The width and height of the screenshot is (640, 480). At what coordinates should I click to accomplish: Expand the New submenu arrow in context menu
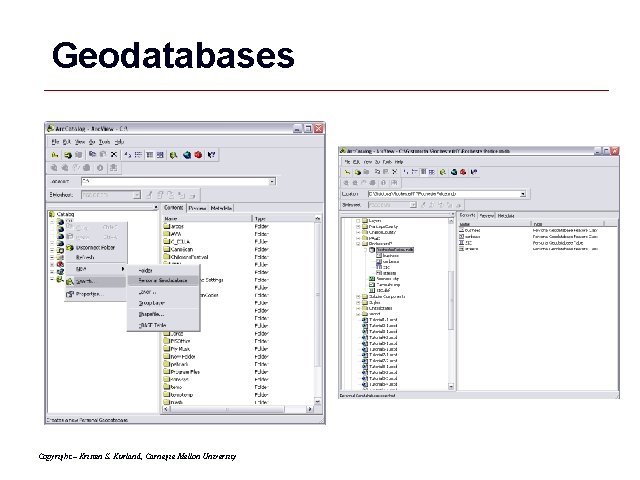[x=122, y=269]
